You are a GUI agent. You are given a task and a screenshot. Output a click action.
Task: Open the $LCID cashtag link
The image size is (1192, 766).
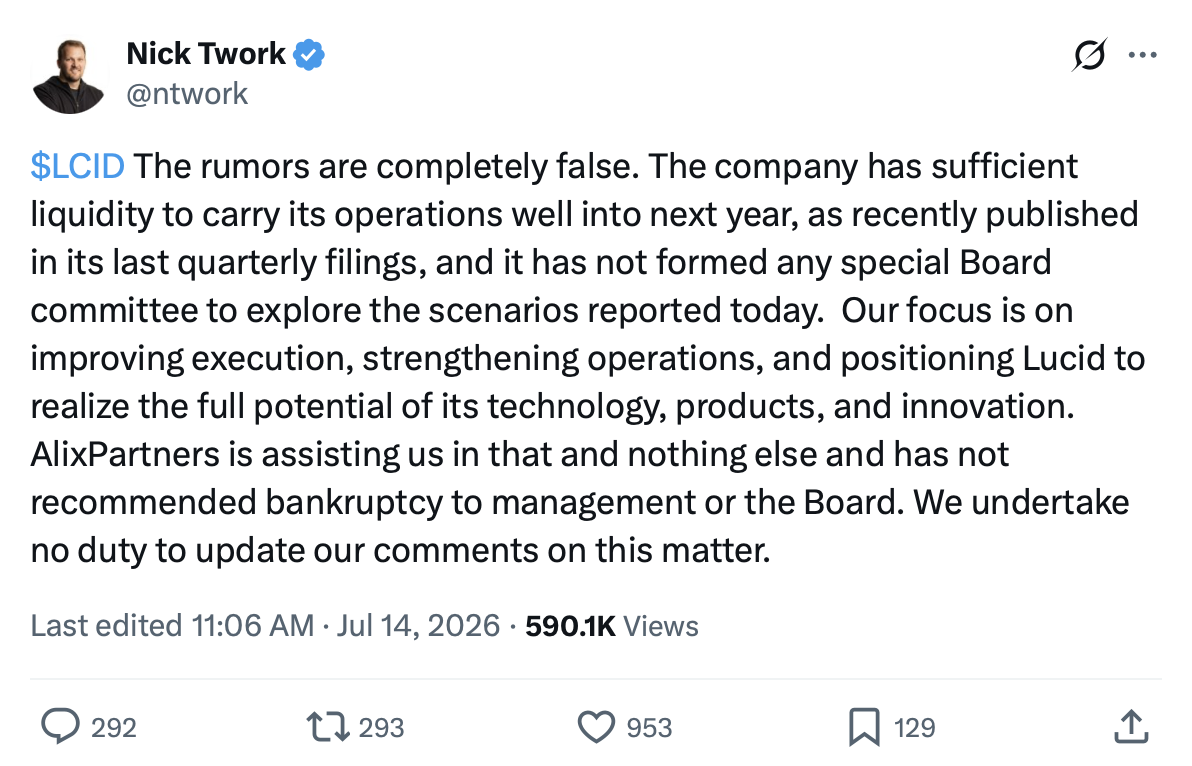point(78,166)
